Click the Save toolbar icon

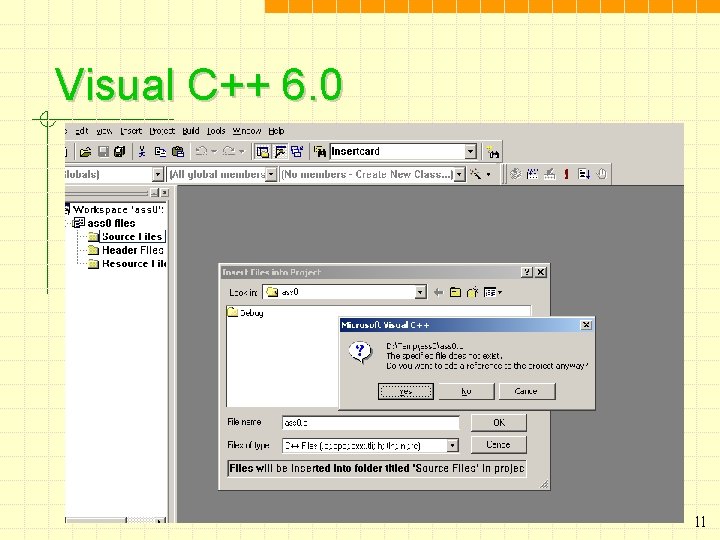[x=103, y=152]
